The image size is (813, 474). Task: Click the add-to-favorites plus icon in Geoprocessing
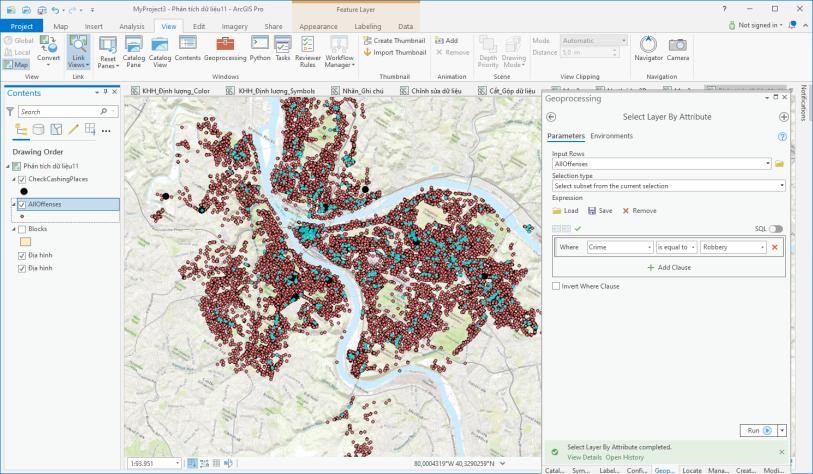[783, 117]
